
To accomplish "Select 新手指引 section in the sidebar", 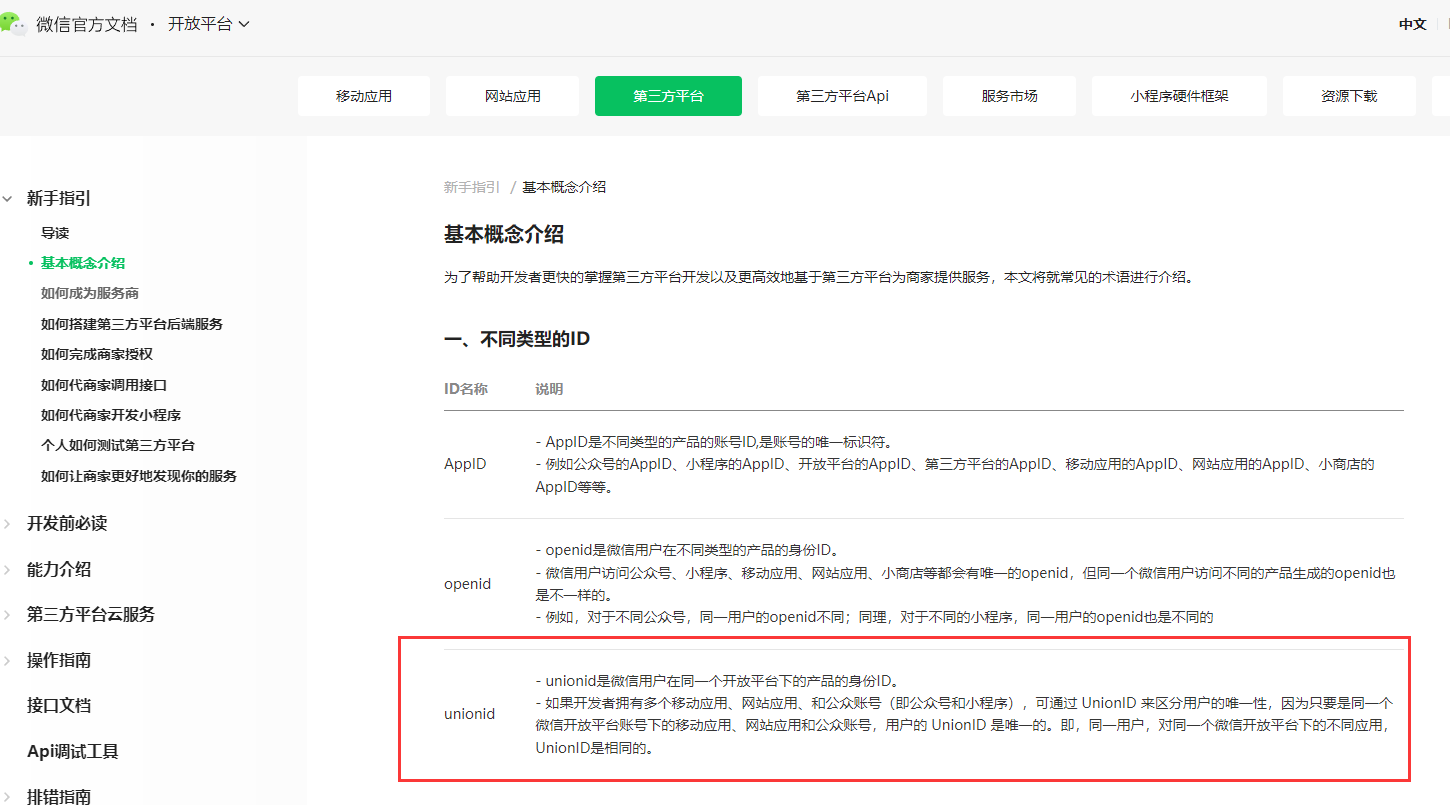I will tap(59, 199).
